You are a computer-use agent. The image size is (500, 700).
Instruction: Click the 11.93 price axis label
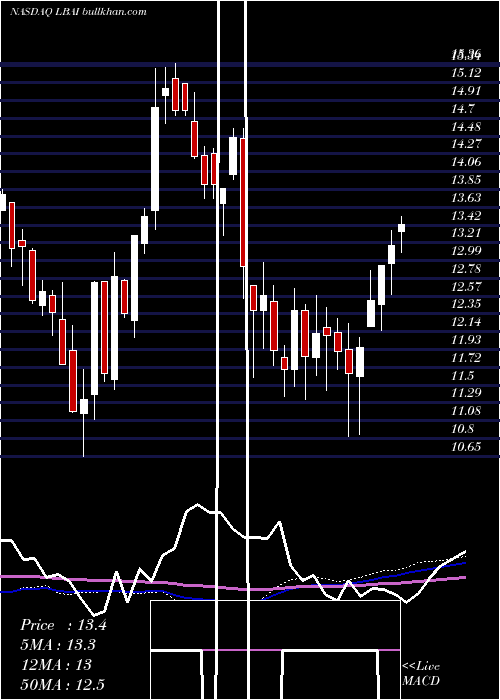(x=466, y=339)
